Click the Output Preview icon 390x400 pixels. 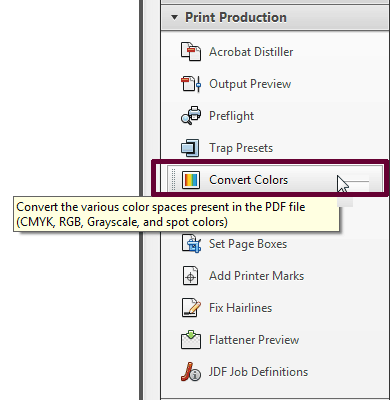[x=191, y=84]
